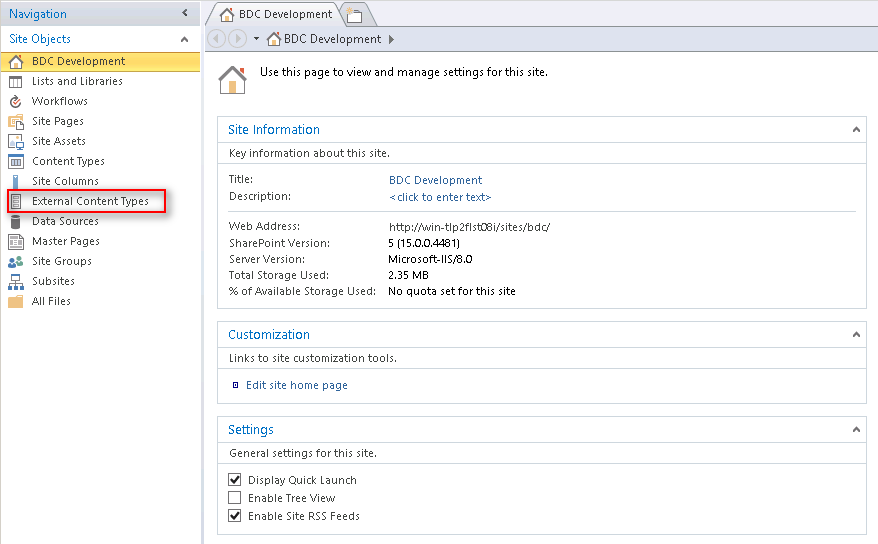
Task: Click the Data Sources cylinder icon
Action: click(16, 222)
